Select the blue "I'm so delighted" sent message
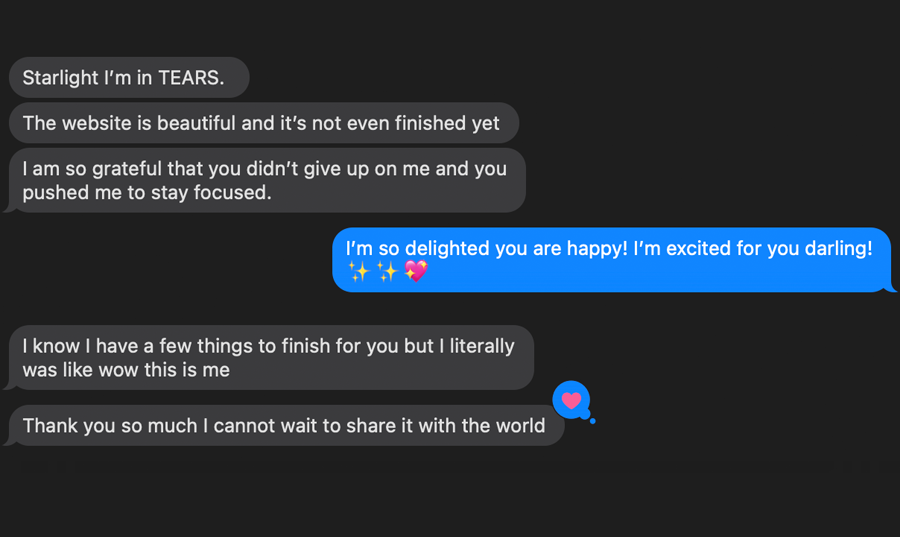 [x=614, y=260]
